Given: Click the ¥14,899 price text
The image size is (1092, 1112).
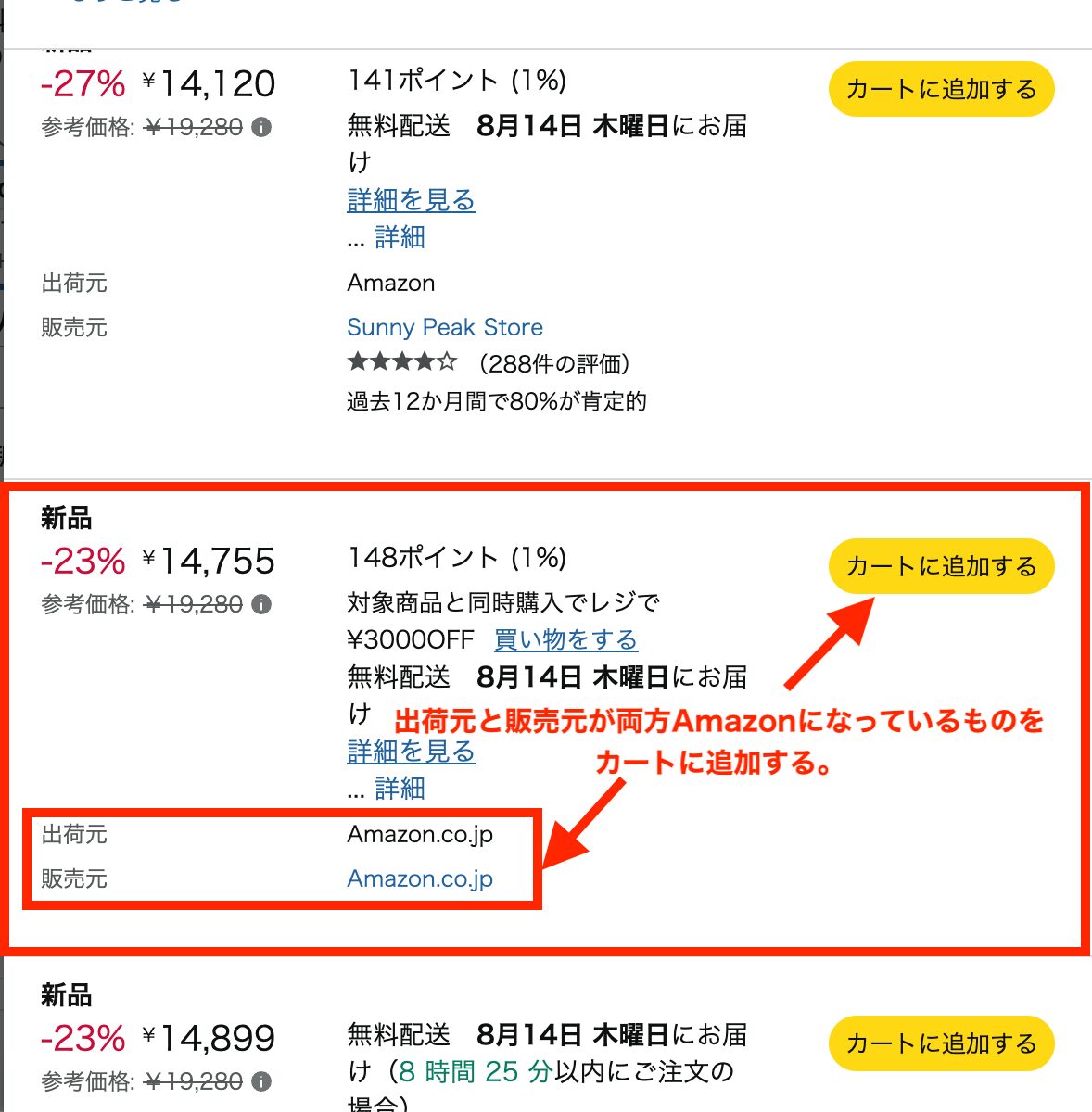Looking at the screenshot, I should 209,1039.
